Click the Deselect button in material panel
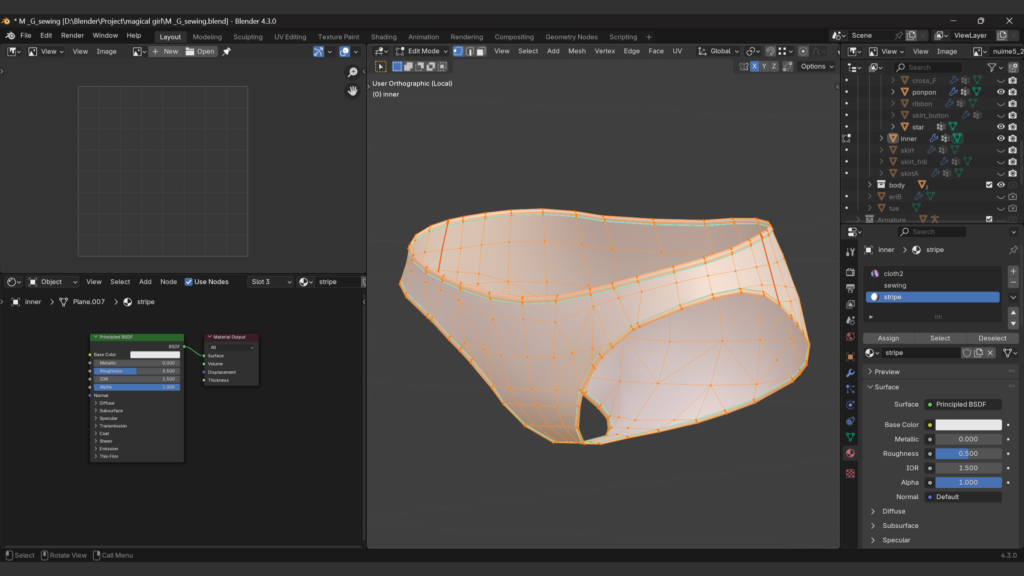Image resolution: width=1024 pixels, height=576 pixels. [x=992, y=338]
